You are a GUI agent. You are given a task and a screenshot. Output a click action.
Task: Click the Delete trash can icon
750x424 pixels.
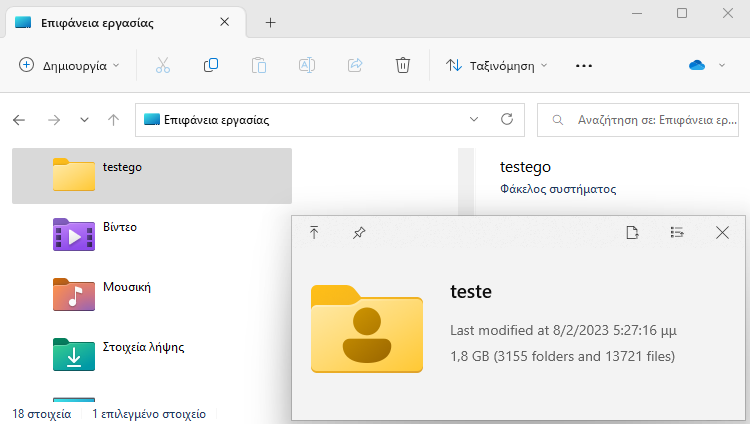click(403, 65)
